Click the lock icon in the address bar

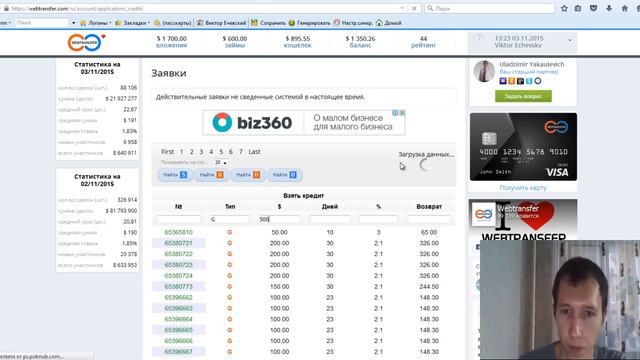[x=6, y=8]
